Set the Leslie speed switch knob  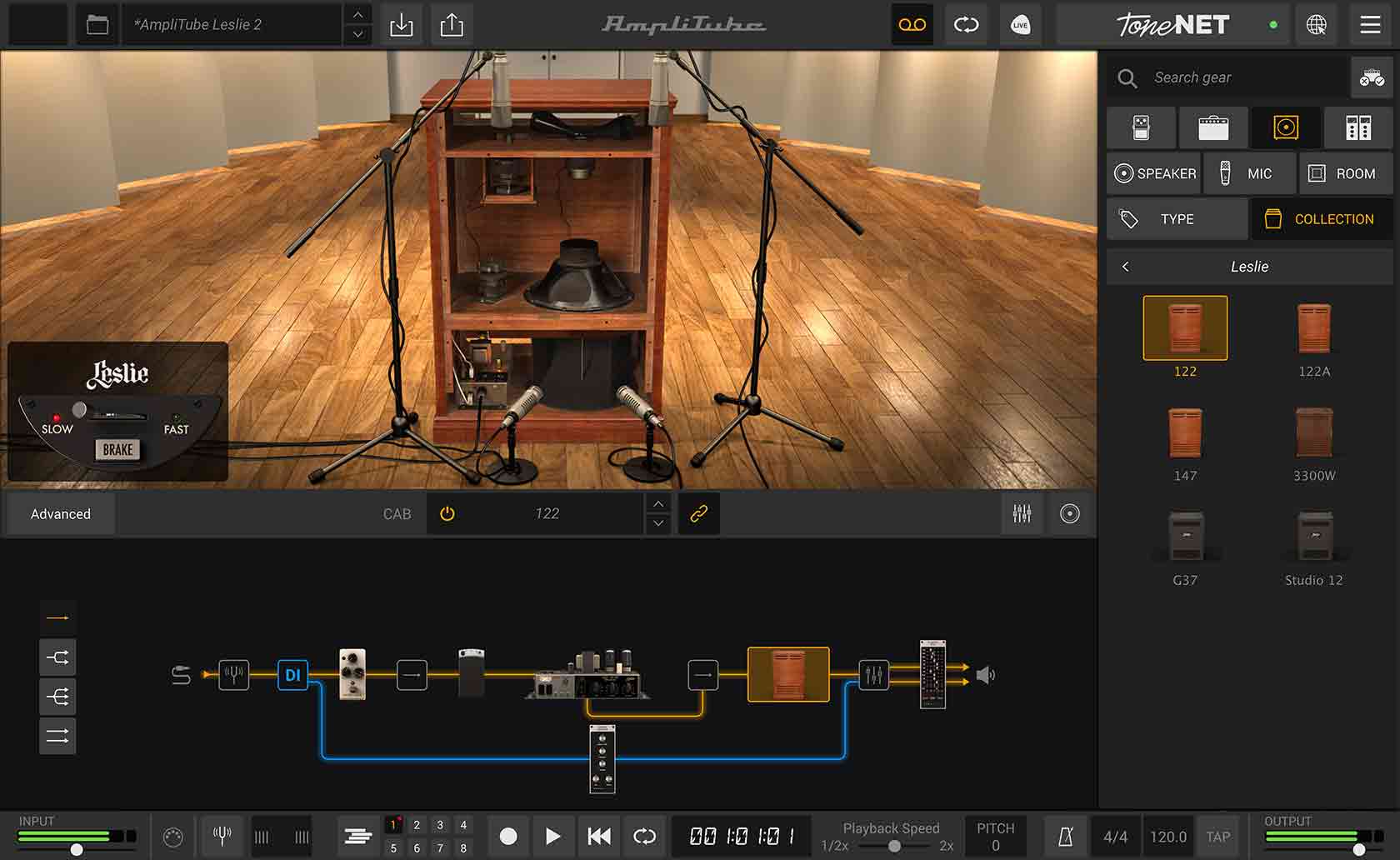79,409
